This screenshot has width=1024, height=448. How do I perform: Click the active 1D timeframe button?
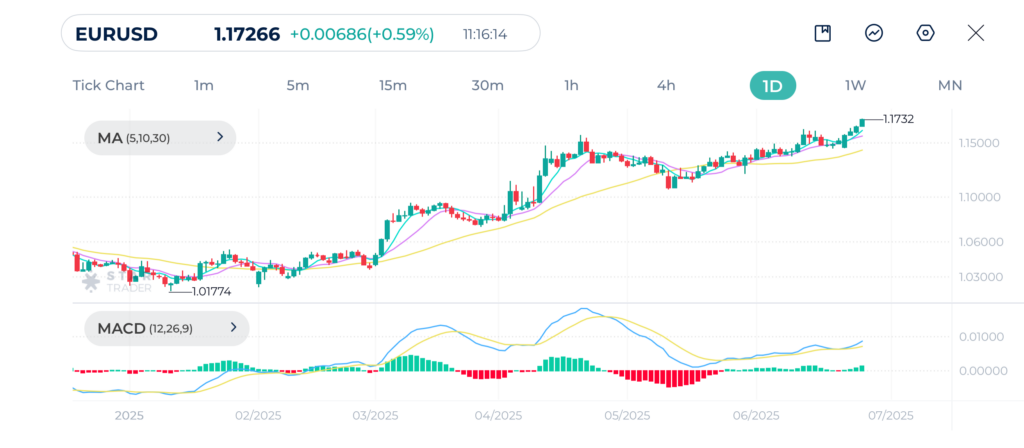772,85
